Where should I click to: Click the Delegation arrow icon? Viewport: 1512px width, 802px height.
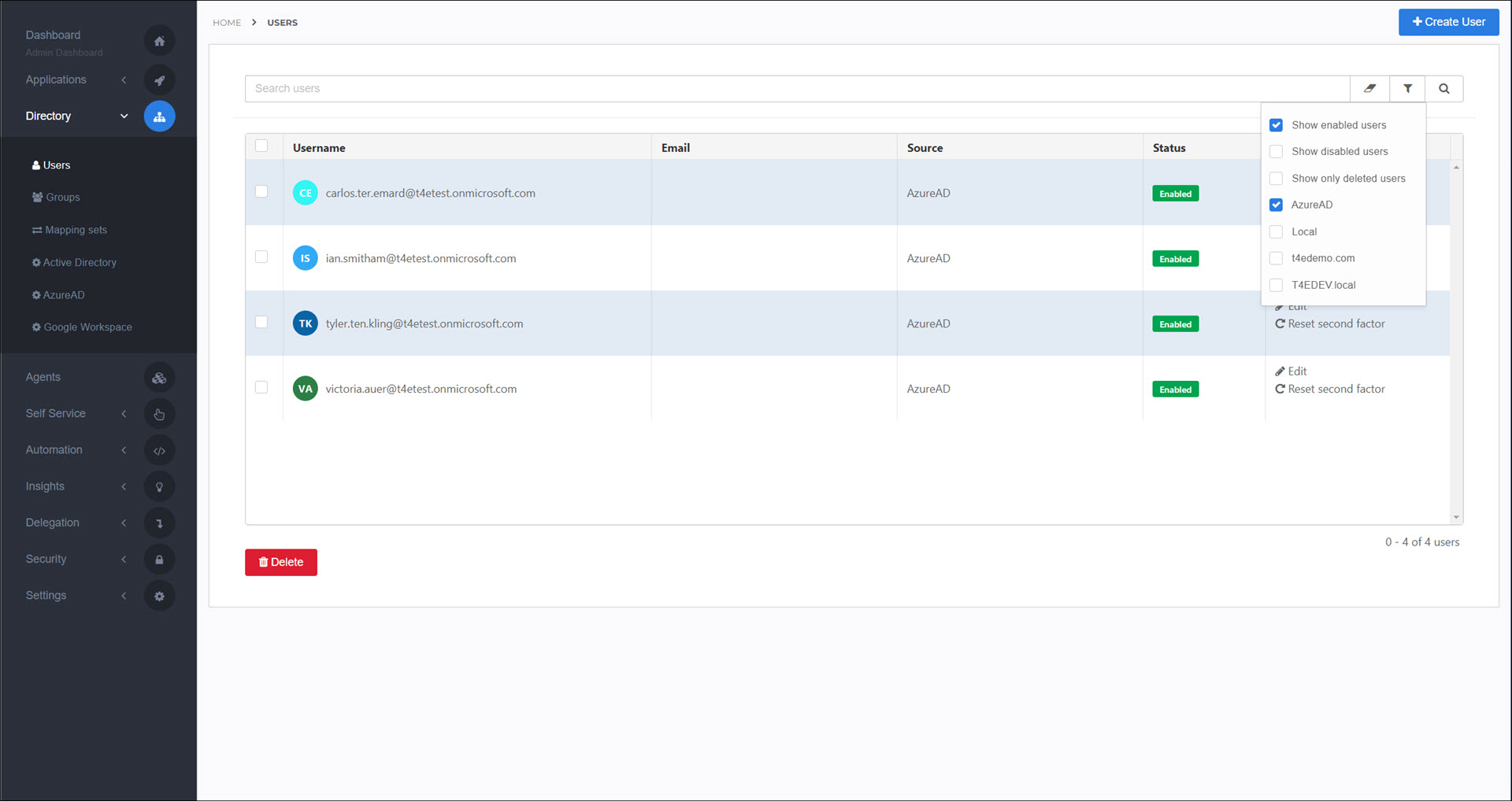(159, 523)
